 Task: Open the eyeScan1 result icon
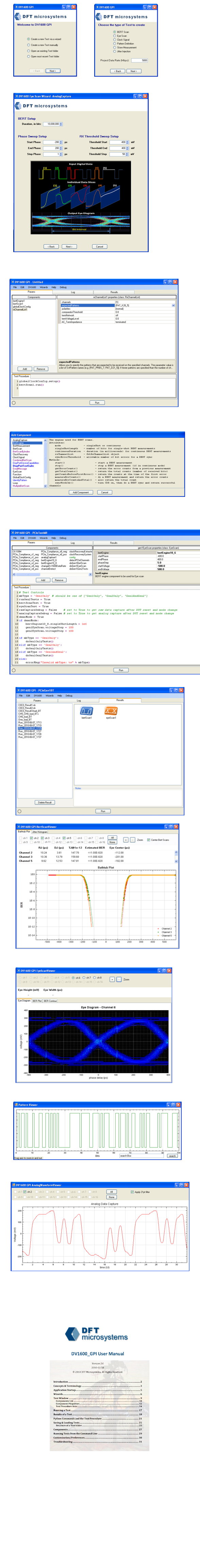click(x=111, y=710)
